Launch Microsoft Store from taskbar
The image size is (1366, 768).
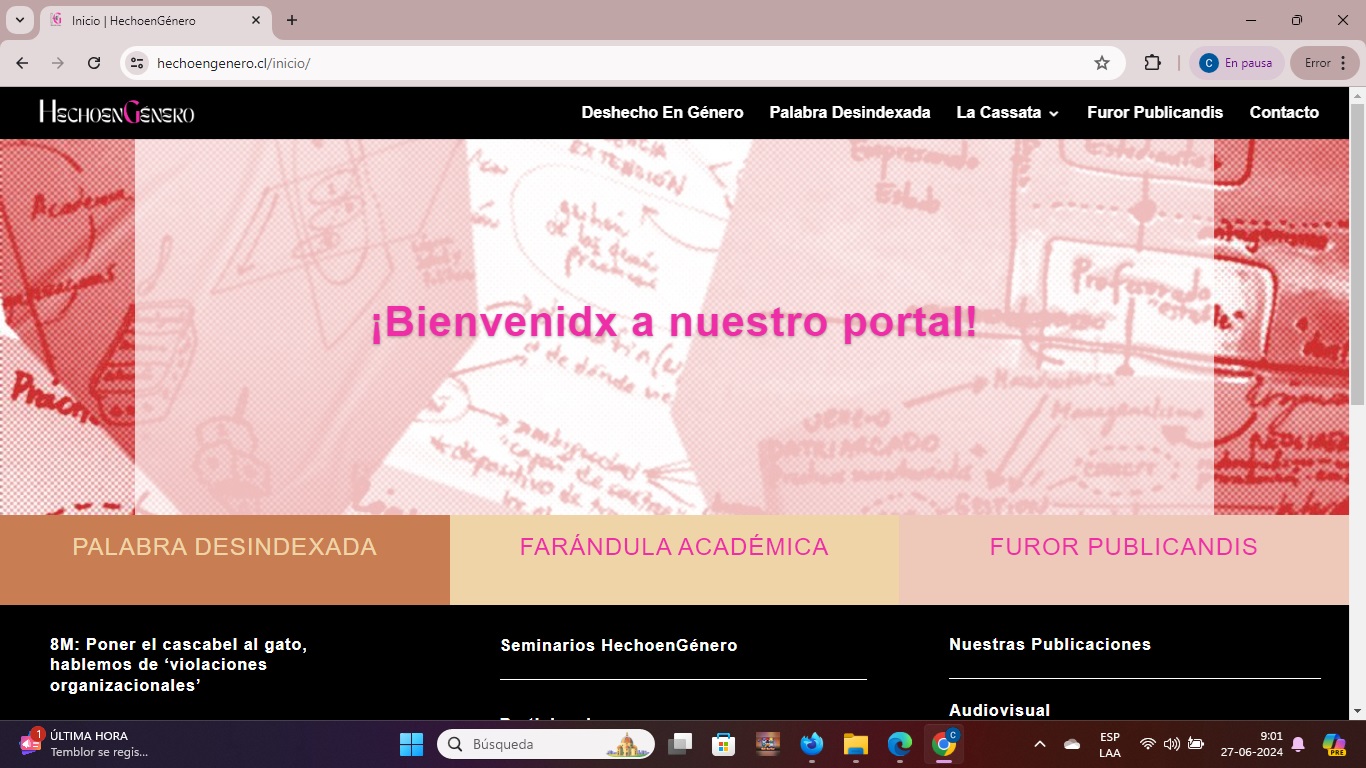point(724,744)
